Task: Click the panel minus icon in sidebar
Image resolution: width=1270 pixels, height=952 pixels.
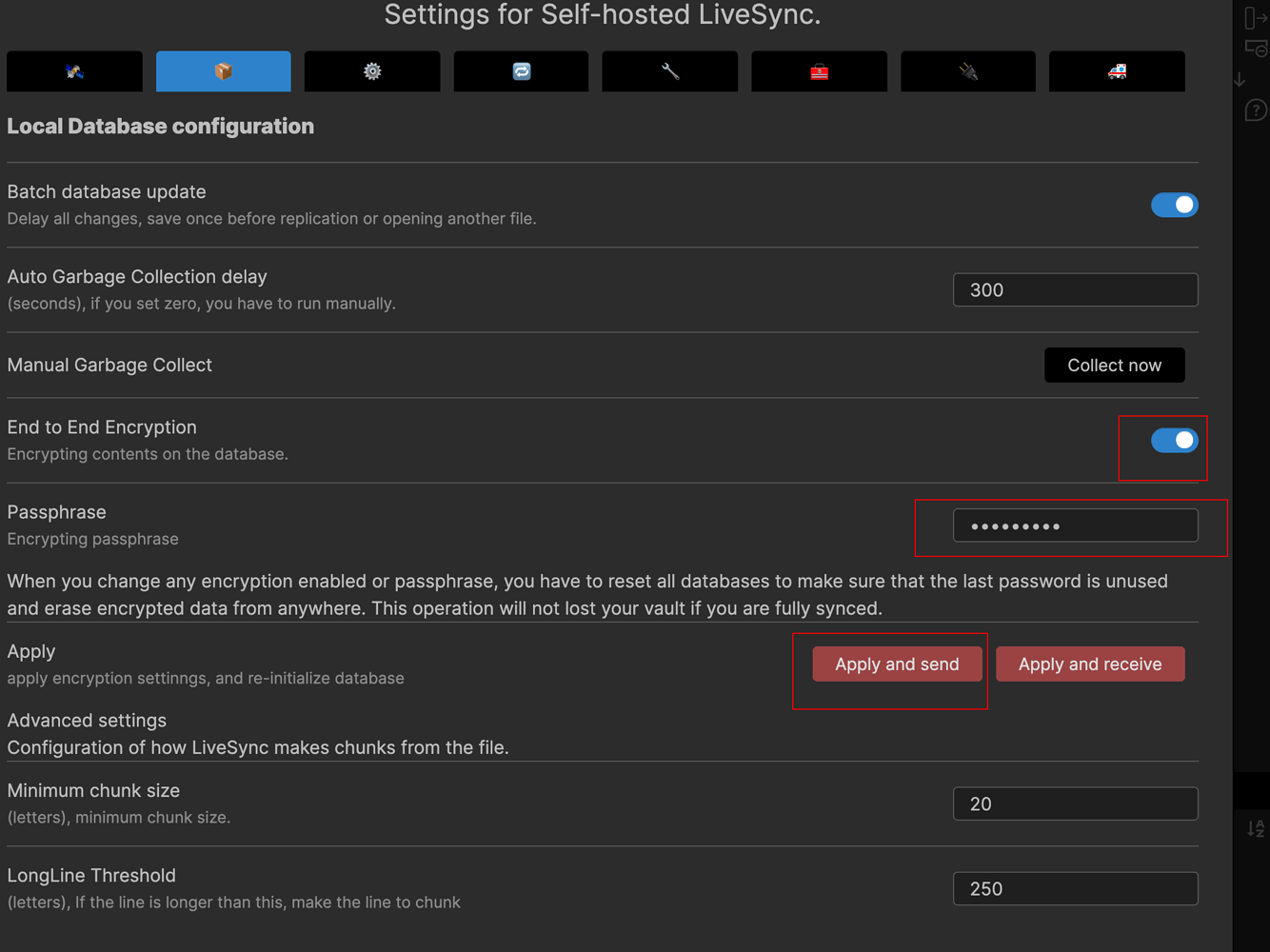Action: click(x=1256, y=49)
